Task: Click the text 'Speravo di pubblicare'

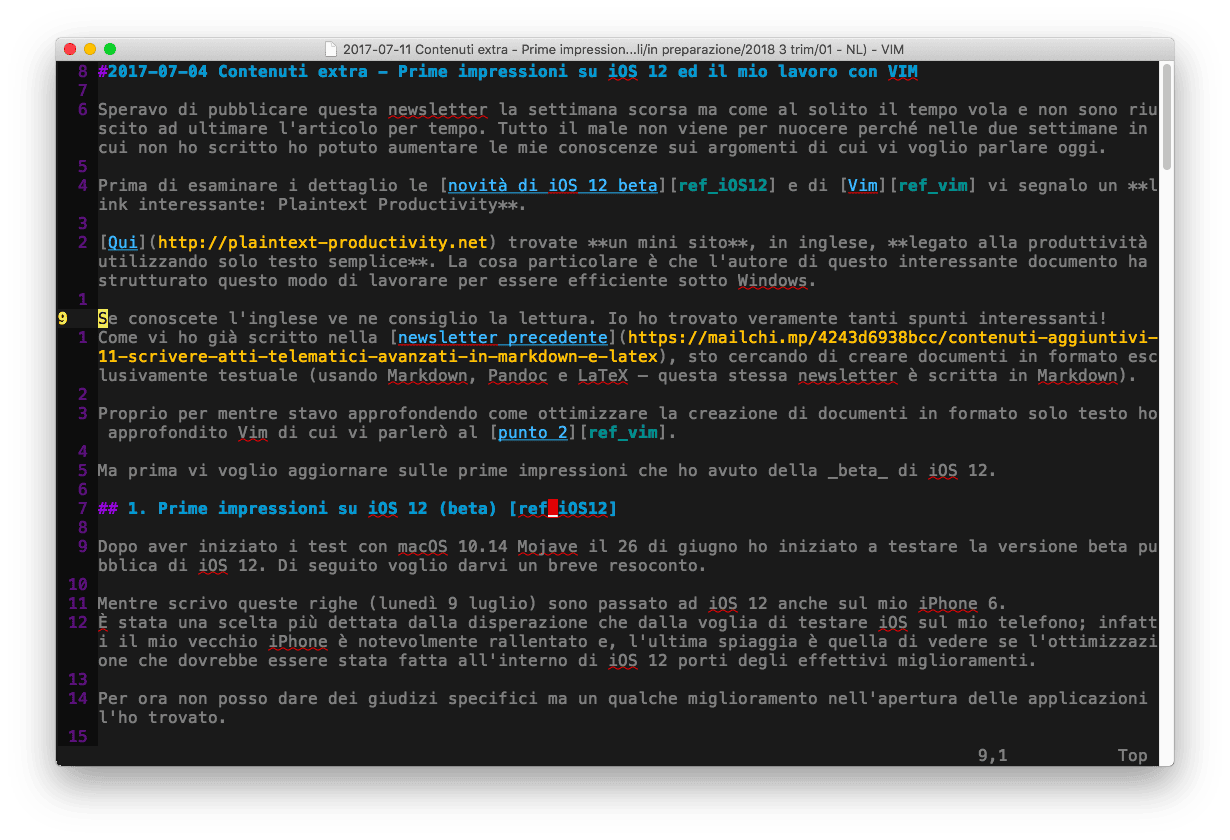Action: point(203,110)
